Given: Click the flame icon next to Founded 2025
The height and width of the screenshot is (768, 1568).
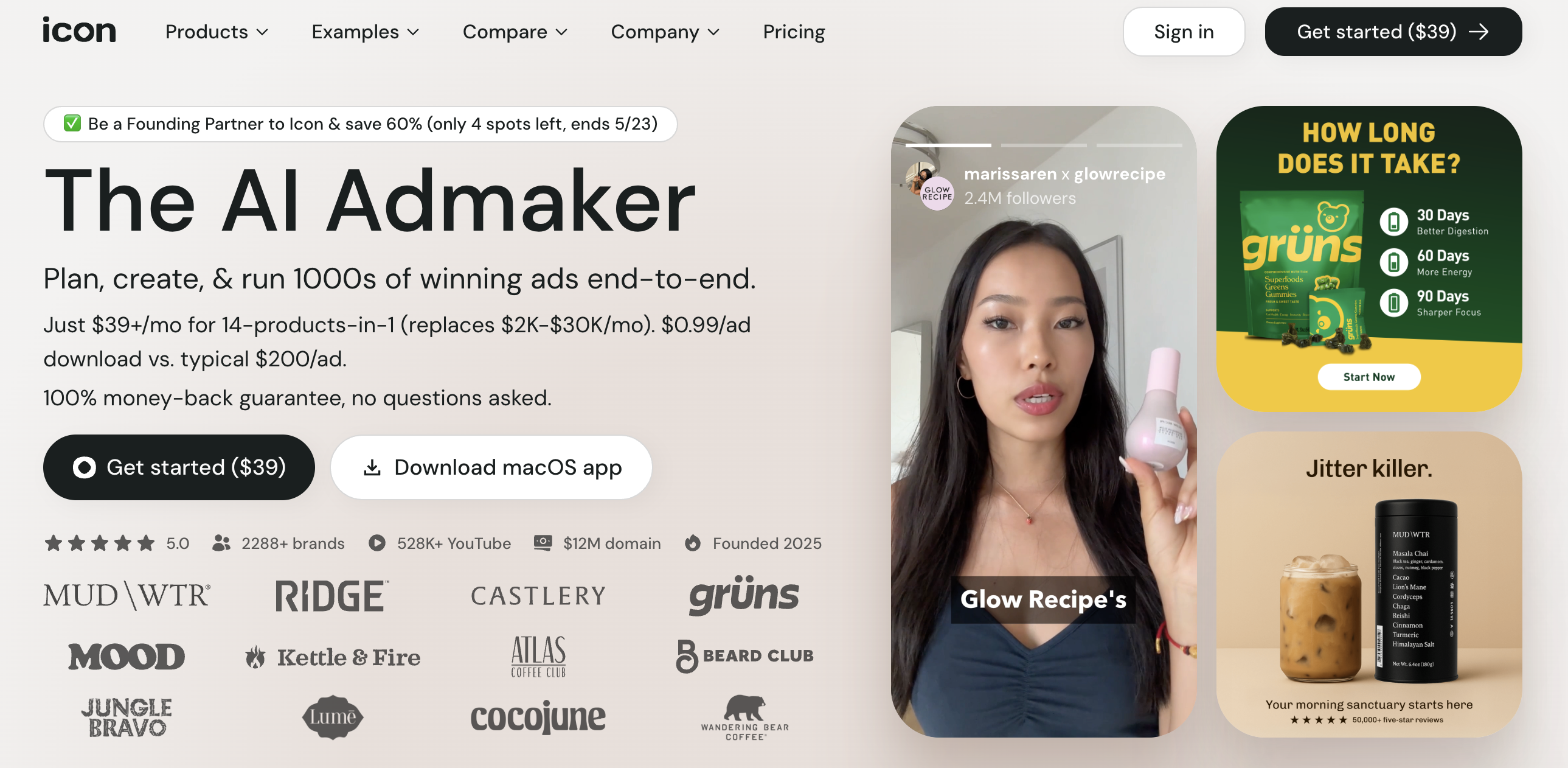Looking at the screenshot, I should pos(693,543).
